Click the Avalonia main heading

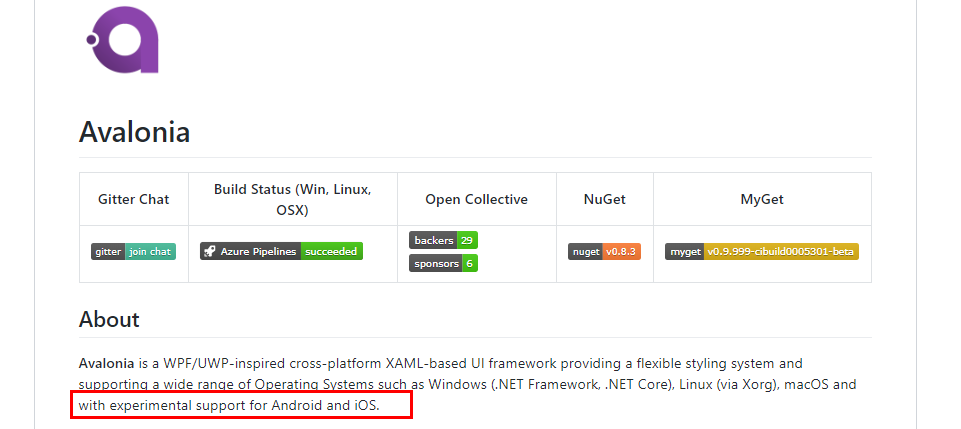coord(134,132)
